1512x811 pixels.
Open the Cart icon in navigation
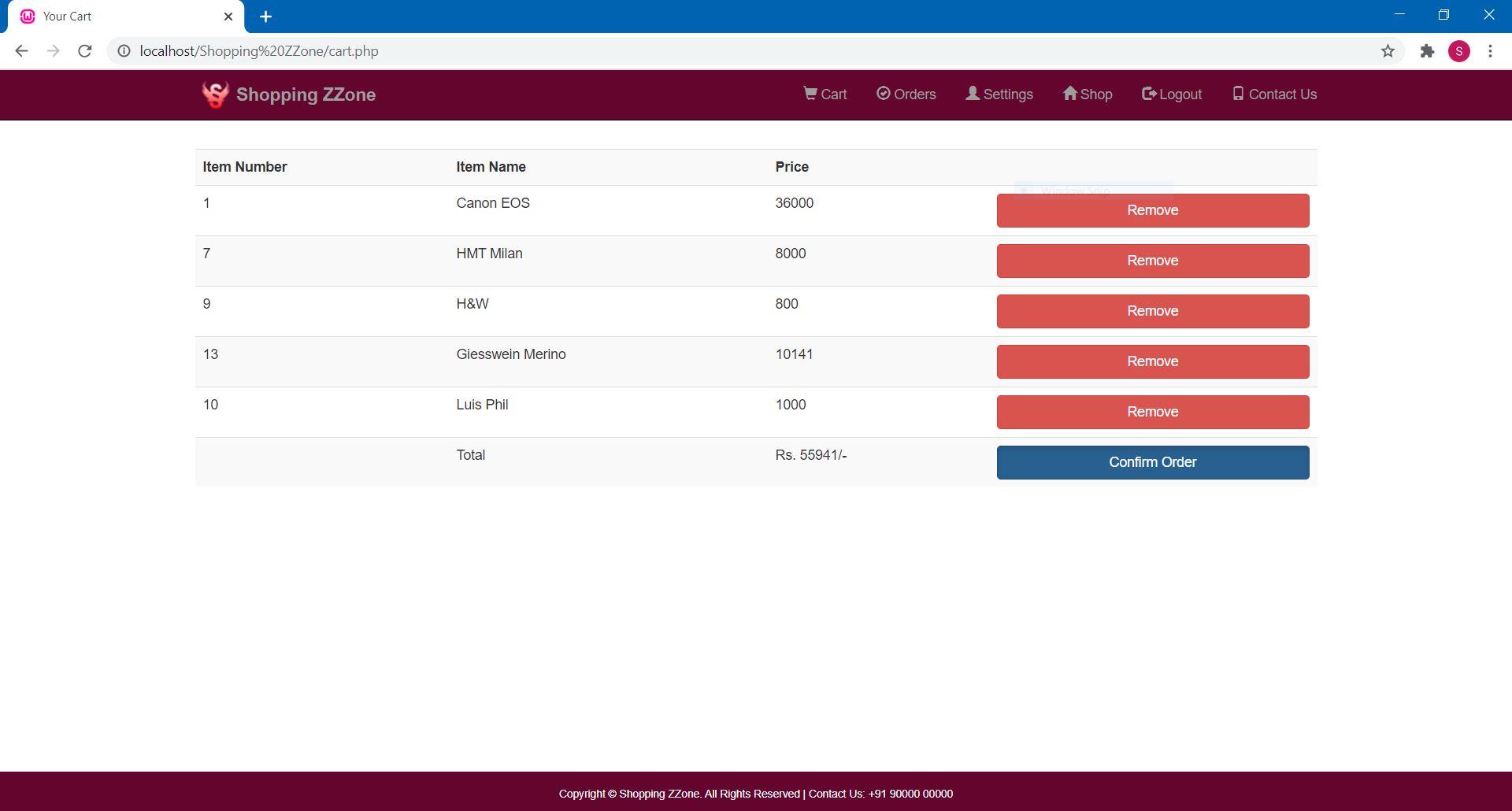pos(825,94)
